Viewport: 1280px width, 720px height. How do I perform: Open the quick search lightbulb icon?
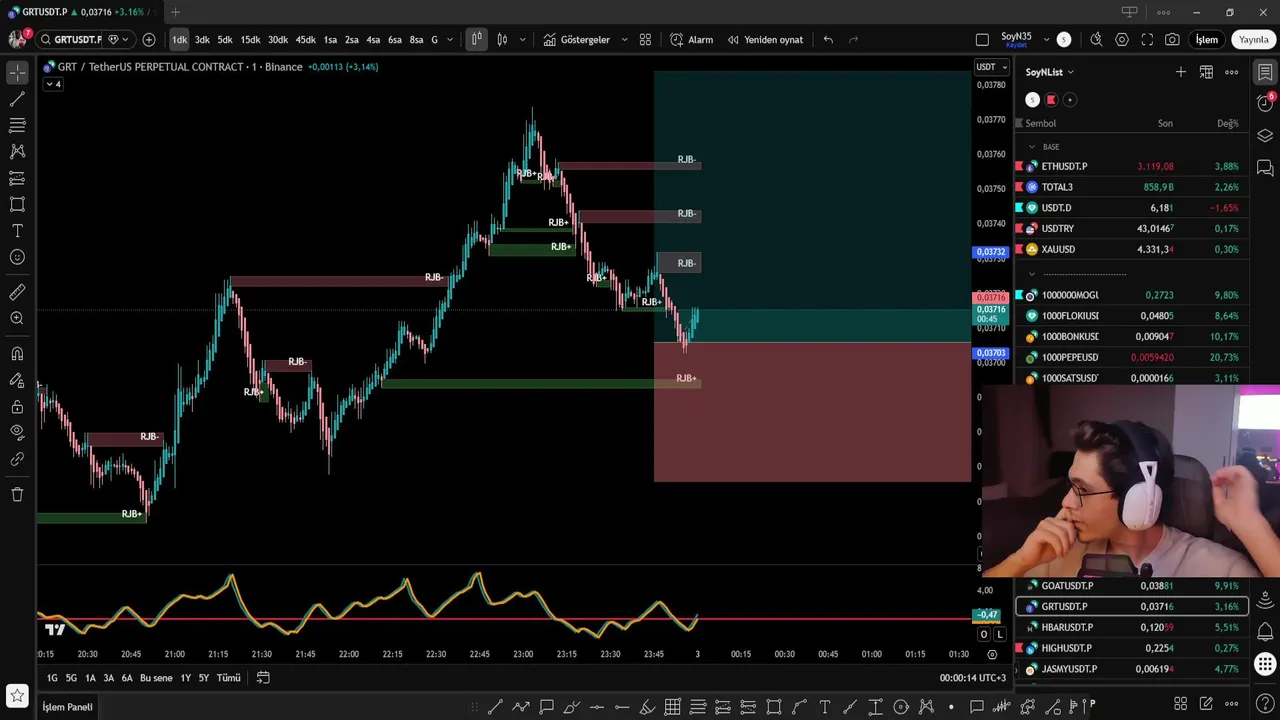1096,40
